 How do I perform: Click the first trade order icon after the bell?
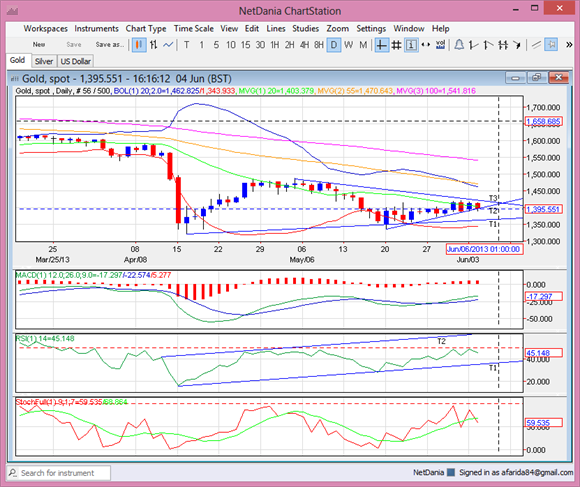pyautogui.click(x=473, y=45)
